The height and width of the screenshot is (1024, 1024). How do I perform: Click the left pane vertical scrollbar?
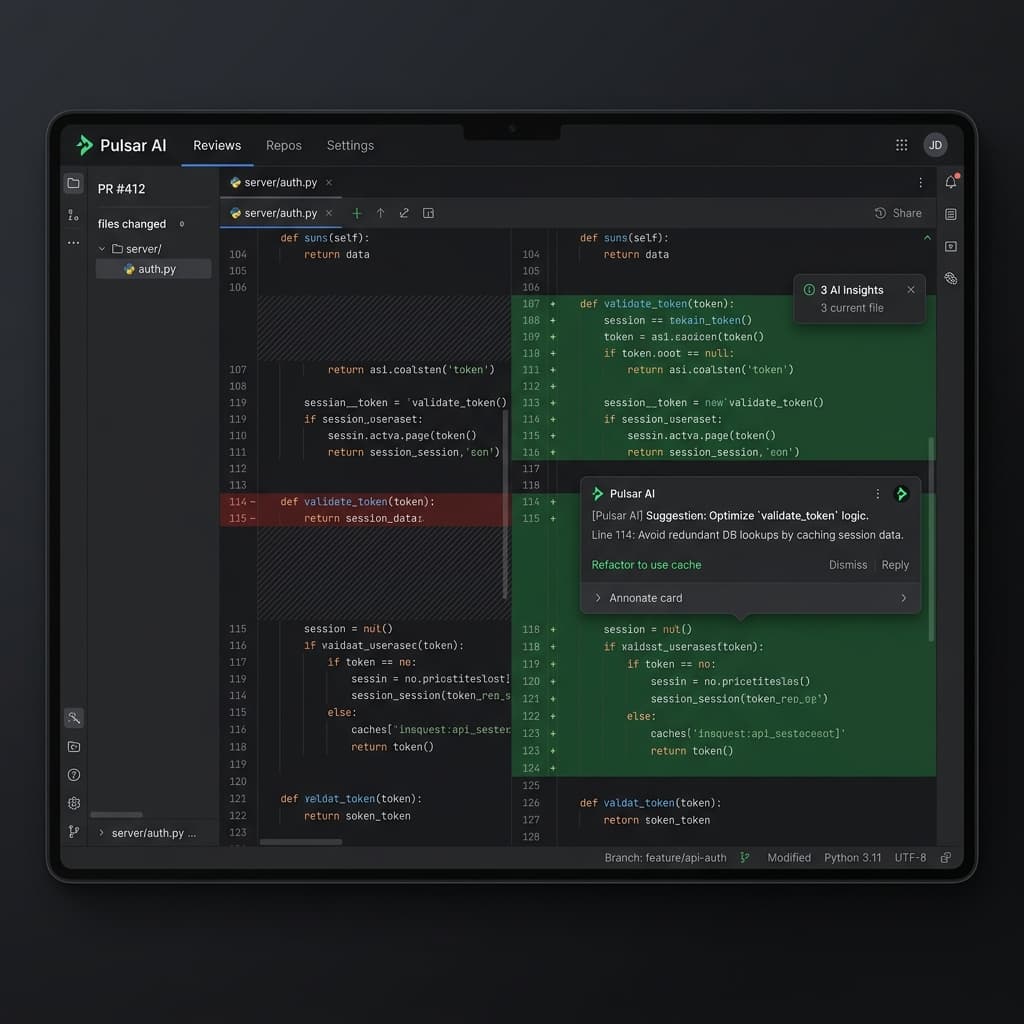505,503
